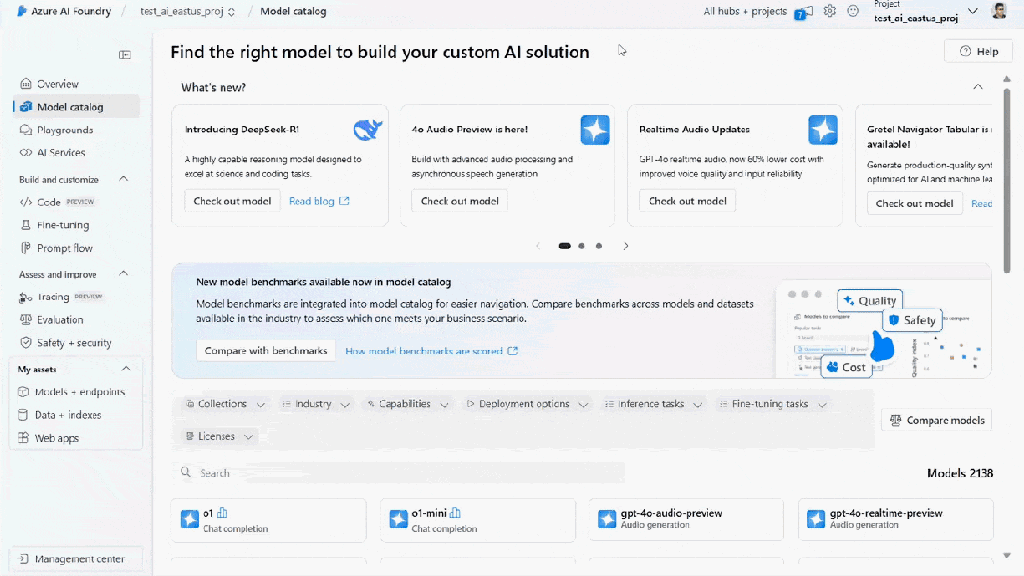The width and height of the screenshot is (1024, 576).
Task: Click the Safety shield chip in illustration
Action: (912, 320)
